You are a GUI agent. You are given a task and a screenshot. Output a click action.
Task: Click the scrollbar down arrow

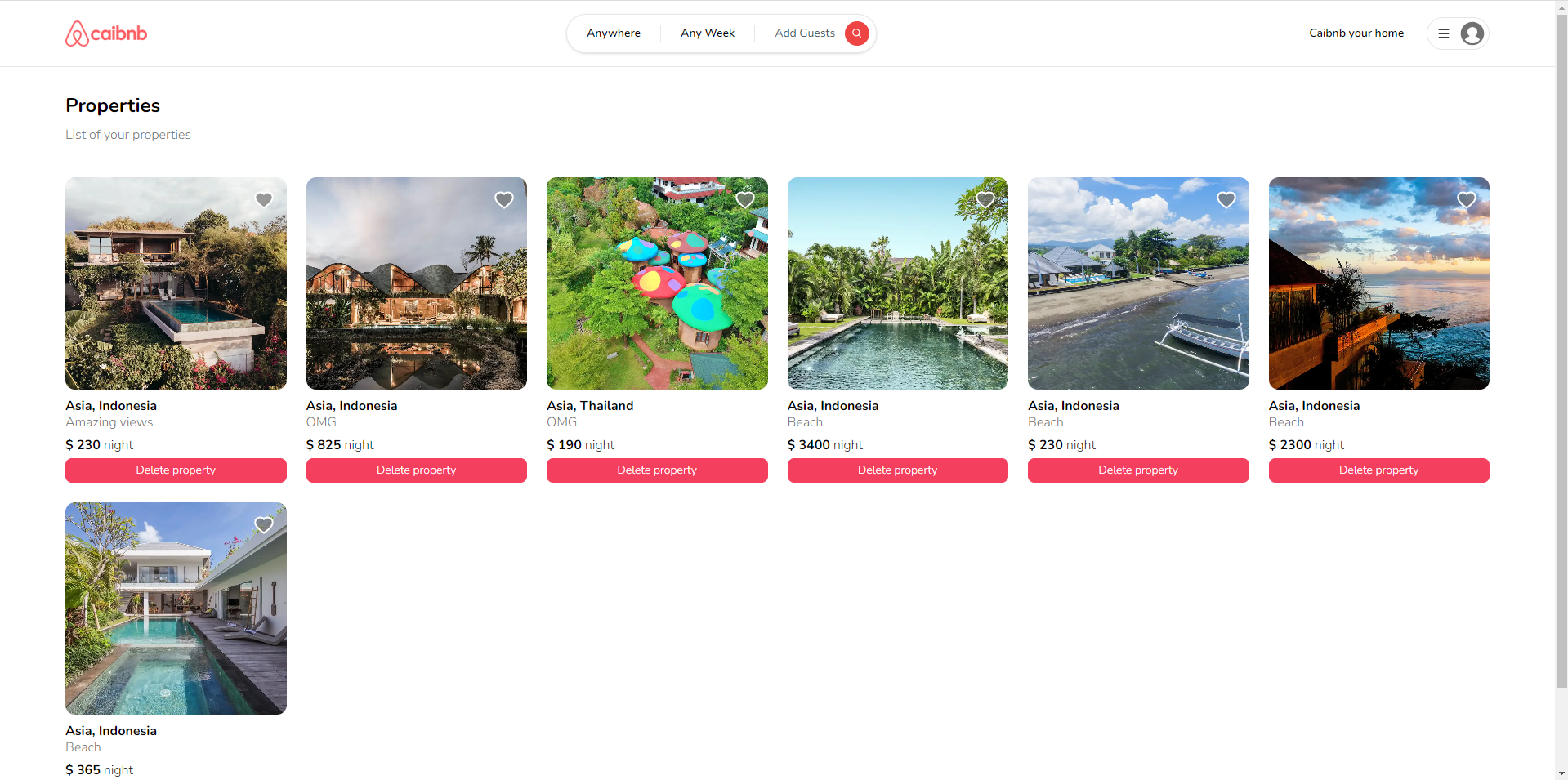coord(1561,773)
